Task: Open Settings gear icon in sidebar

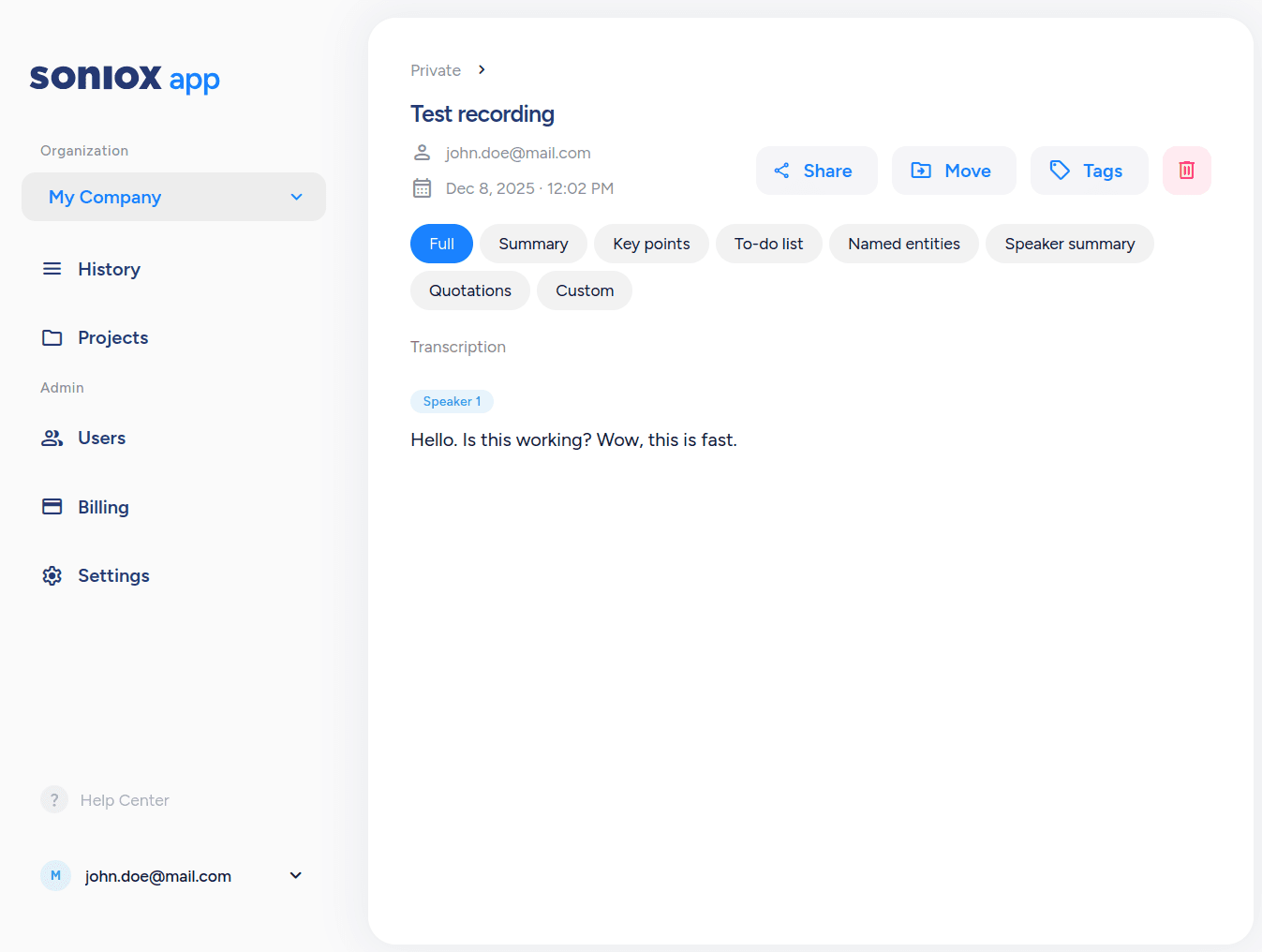Action: (52, 575)
